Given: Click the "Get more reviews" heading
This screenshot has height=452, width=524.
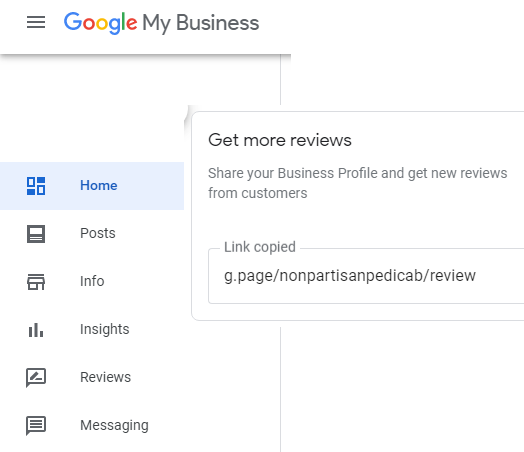Looking at the screenshot, I should 280,140.
